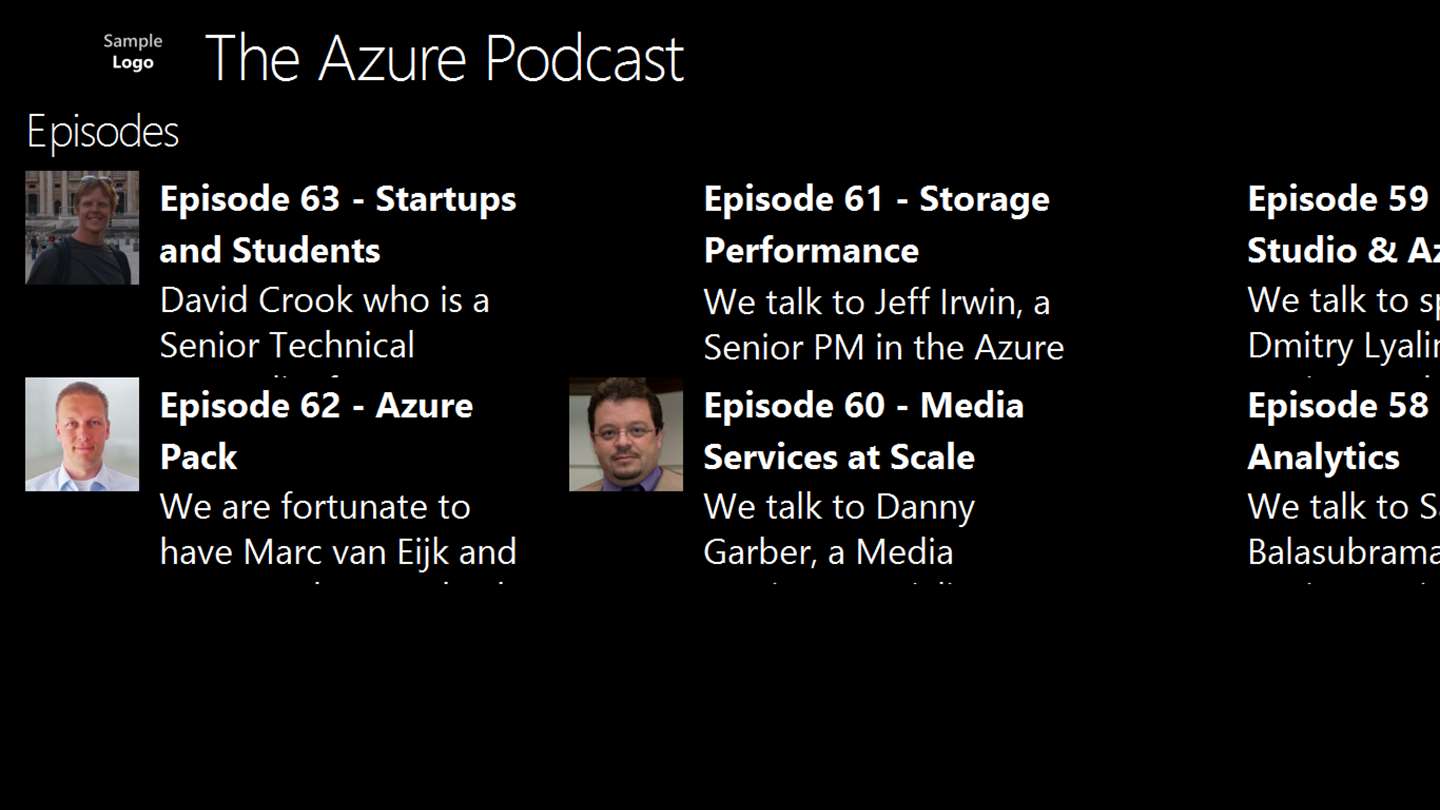Image resolution: width=1440 pixels, height=810 pixels.
Task: Click "Senior PM in the Azure" description line
Action: [883, 347]
